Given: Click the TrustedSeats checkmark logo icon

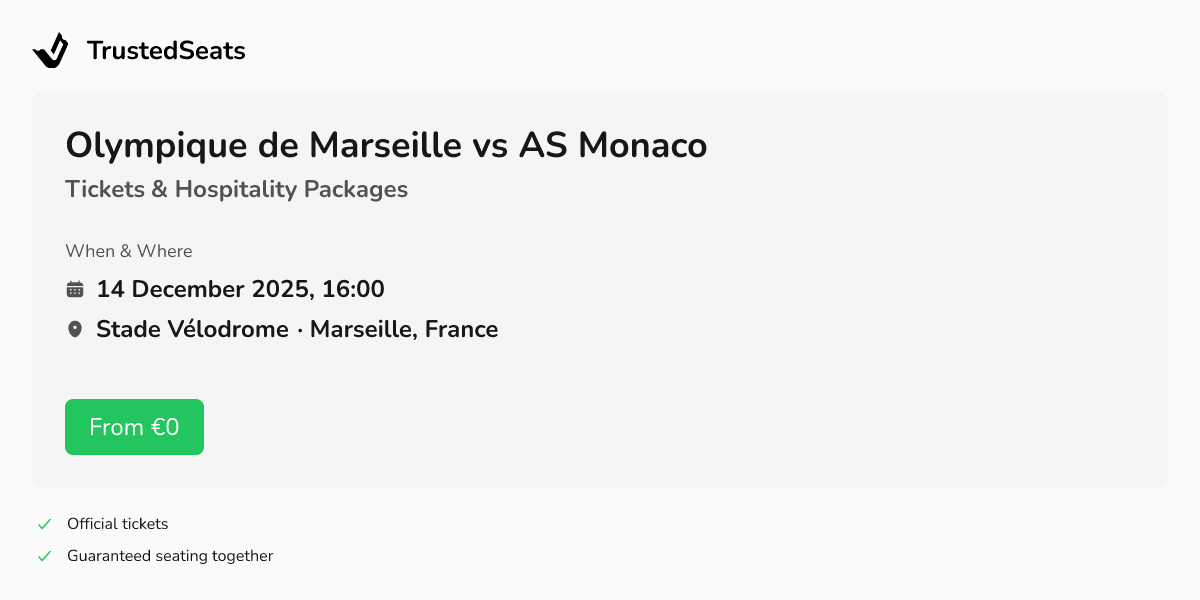Looking at the screenshot, I should coord(52,50).
